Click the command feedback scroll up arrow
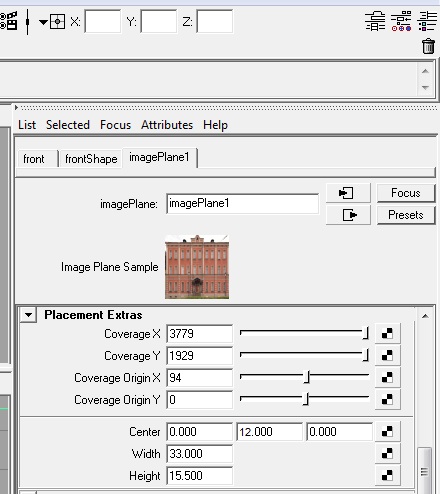The width and height of the screenshot is (440, 494). (x=425, y=71)
